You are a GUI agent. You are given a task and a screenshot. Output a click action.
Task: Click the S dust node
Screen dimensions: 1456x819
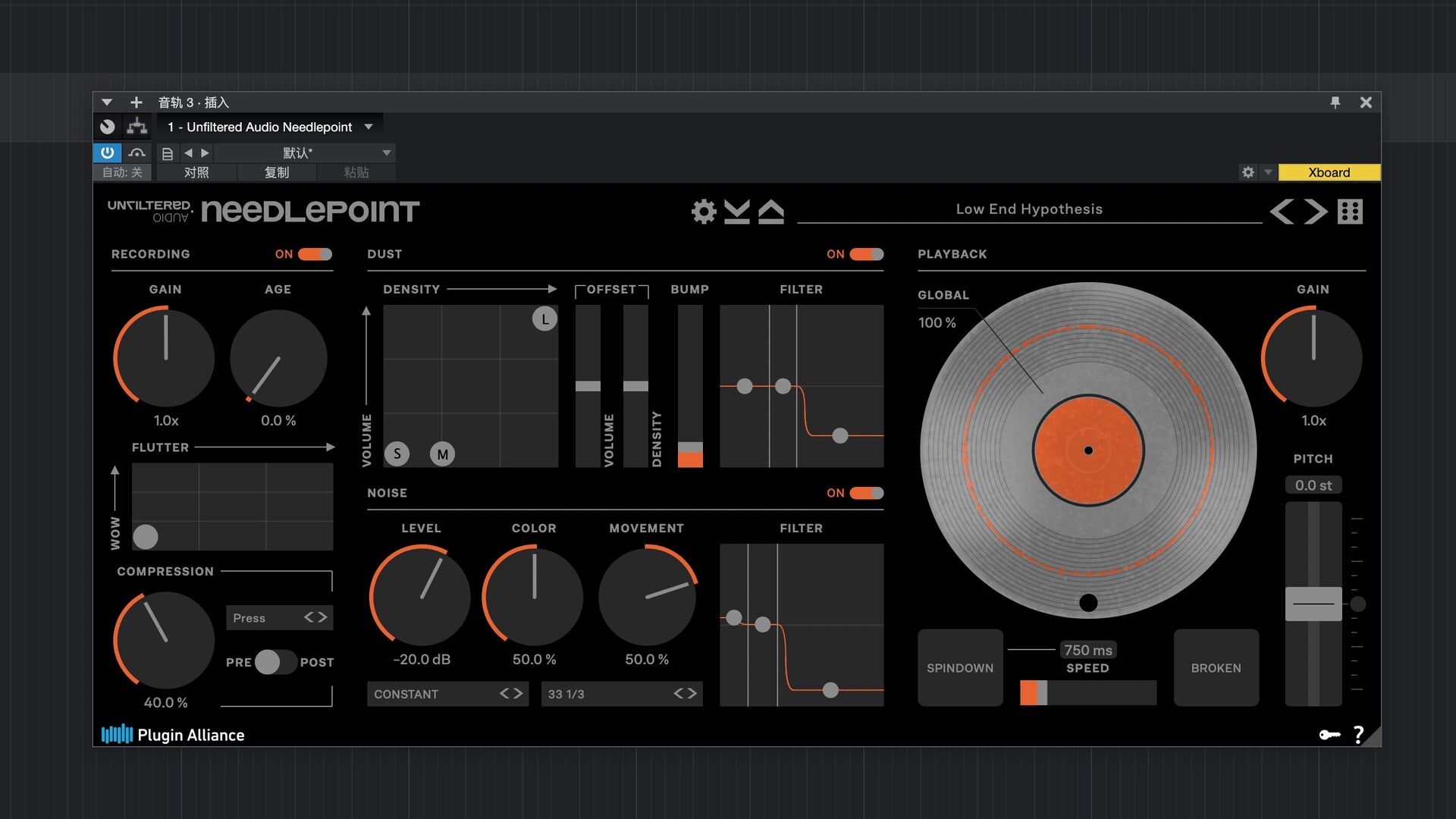click(397, 454)
